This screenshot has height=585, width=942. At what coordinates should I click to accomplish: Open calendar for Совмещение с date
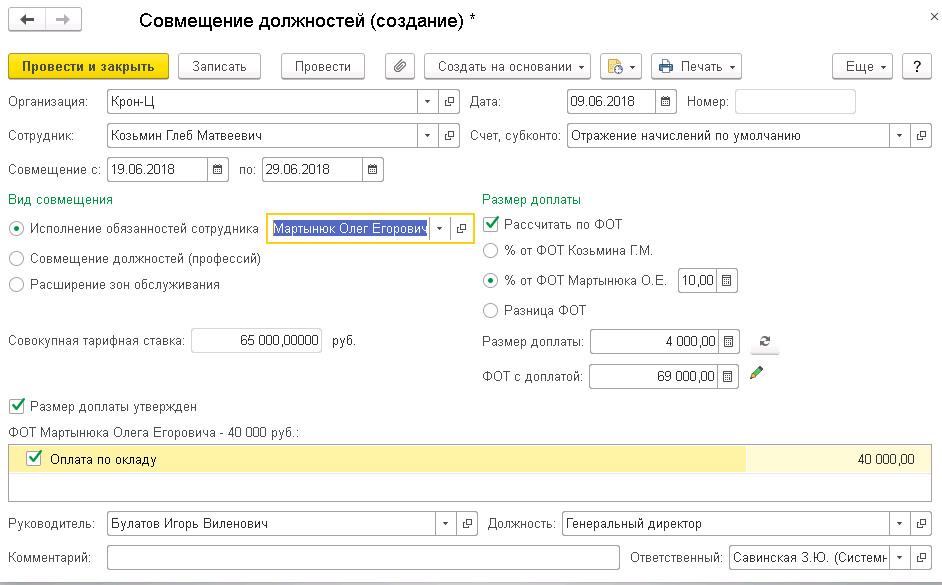pyautogui.click(x=217, y=169)
